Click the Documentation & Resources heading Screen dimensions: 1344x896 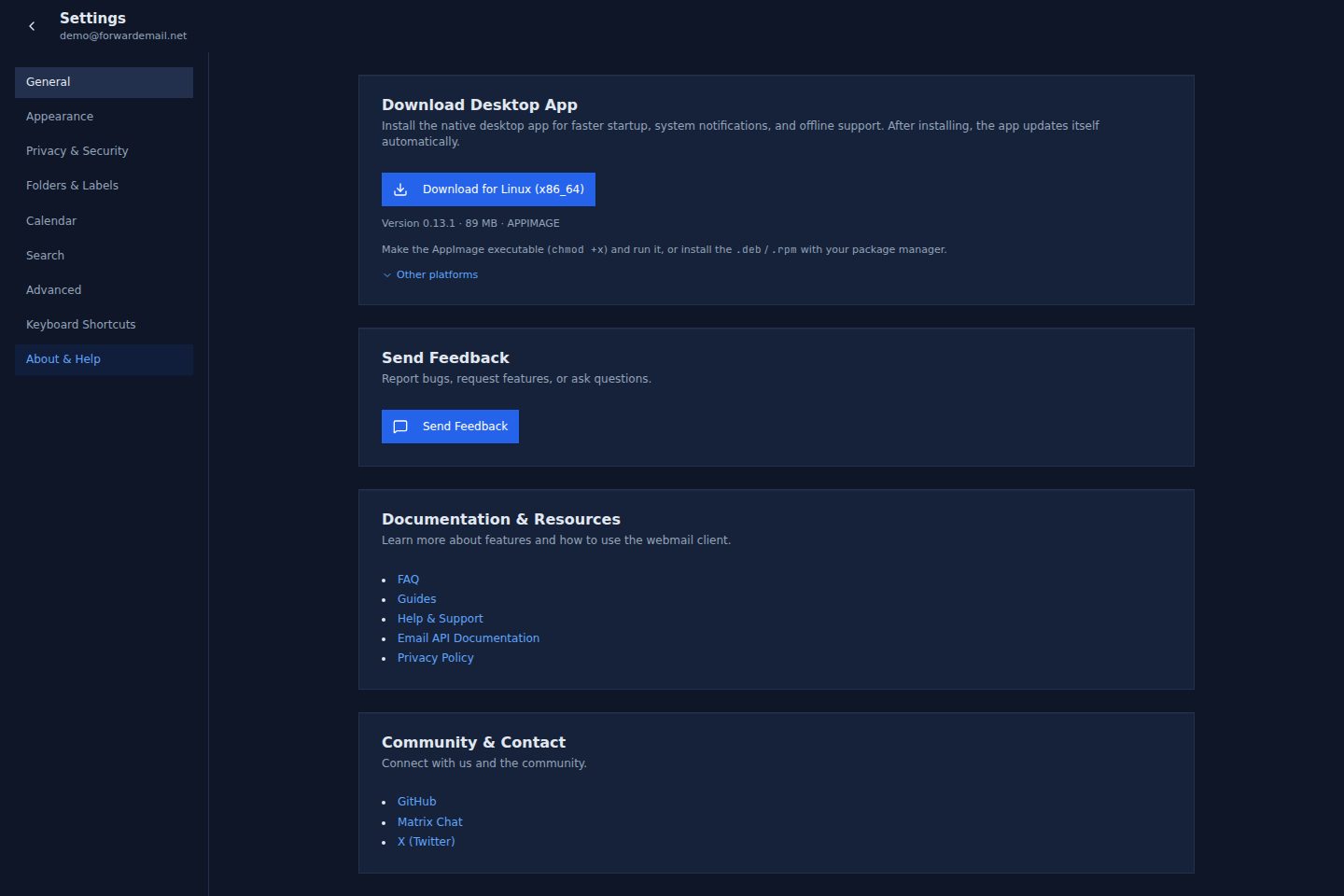point(501,520)
